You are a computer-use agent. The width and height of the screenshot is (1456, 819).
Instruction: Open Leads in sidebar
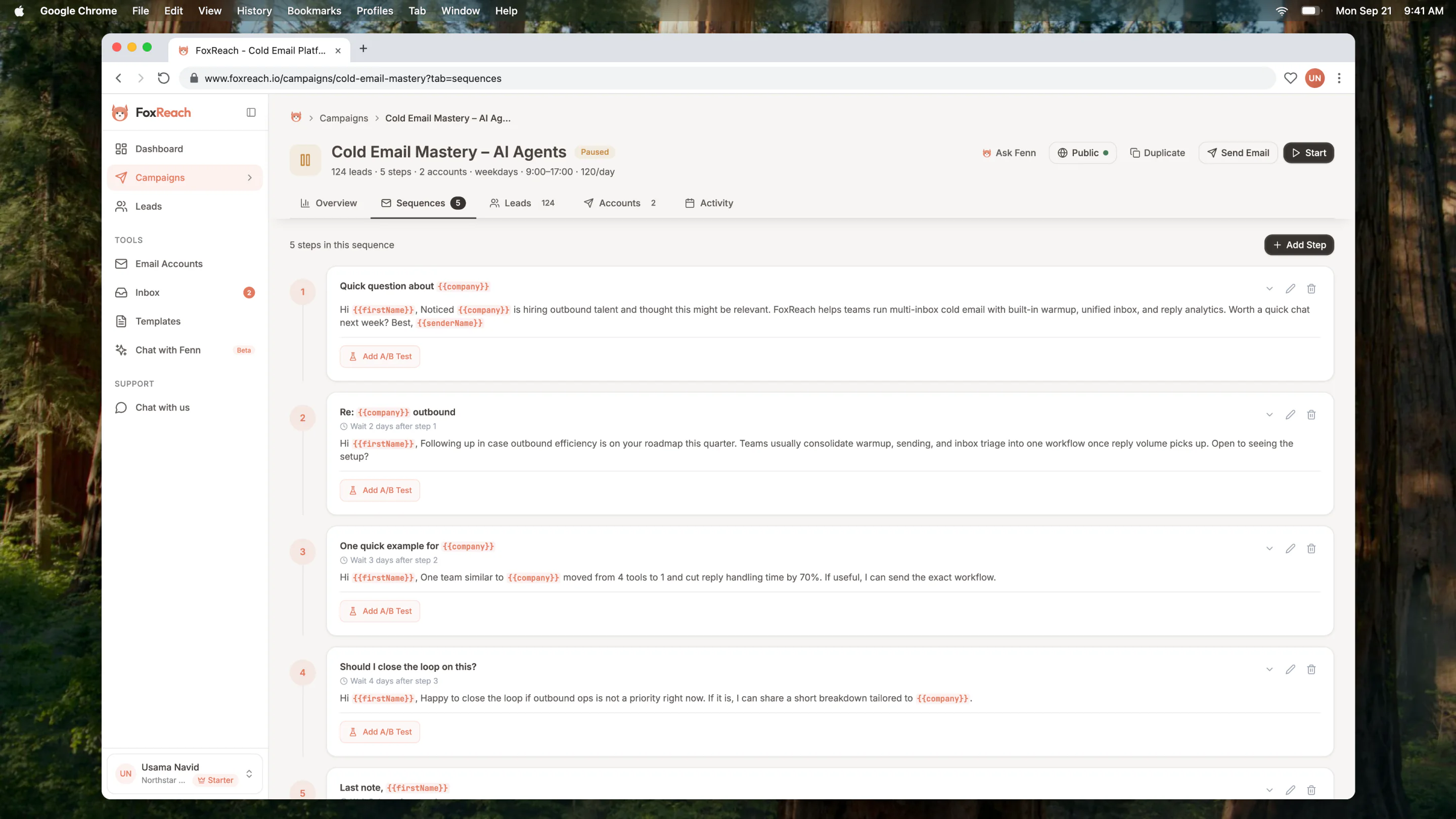point(185,206)
